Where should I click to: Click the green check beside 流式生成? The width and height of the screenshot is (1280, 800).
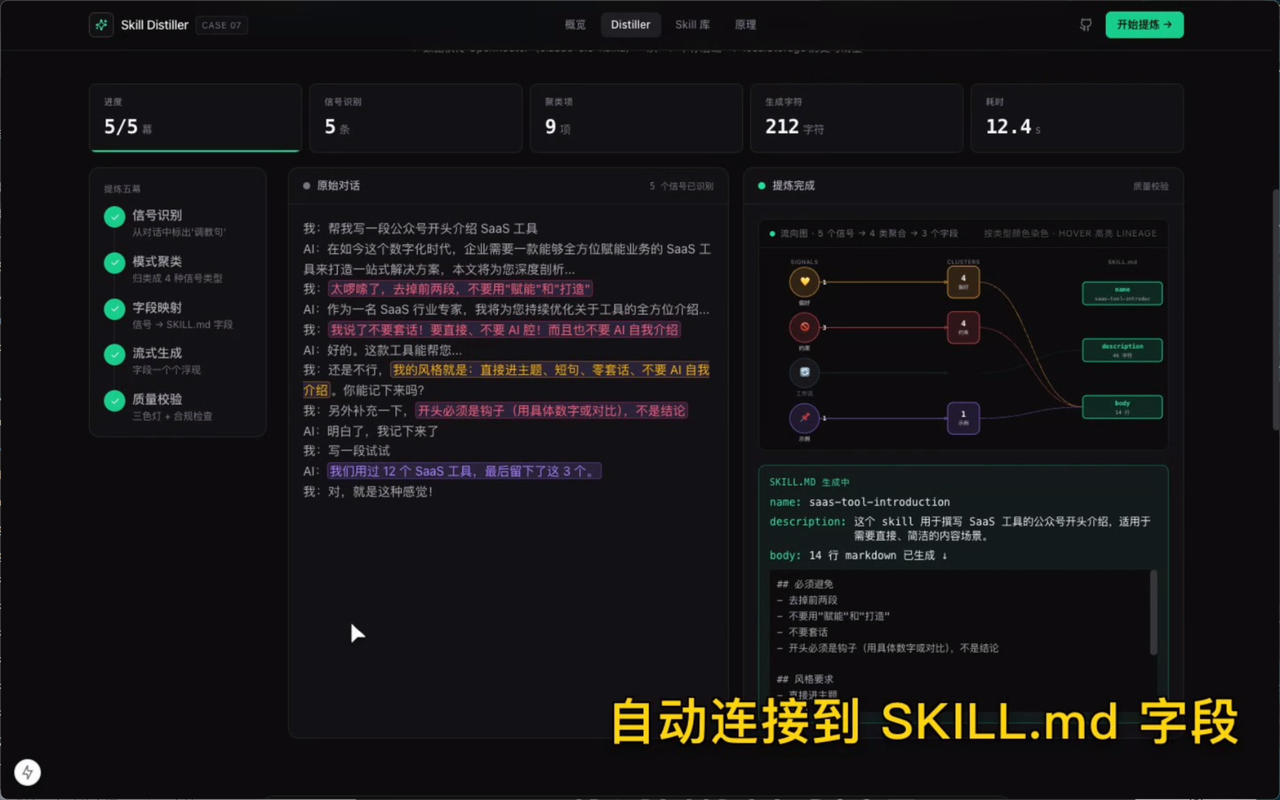point(114,355)
